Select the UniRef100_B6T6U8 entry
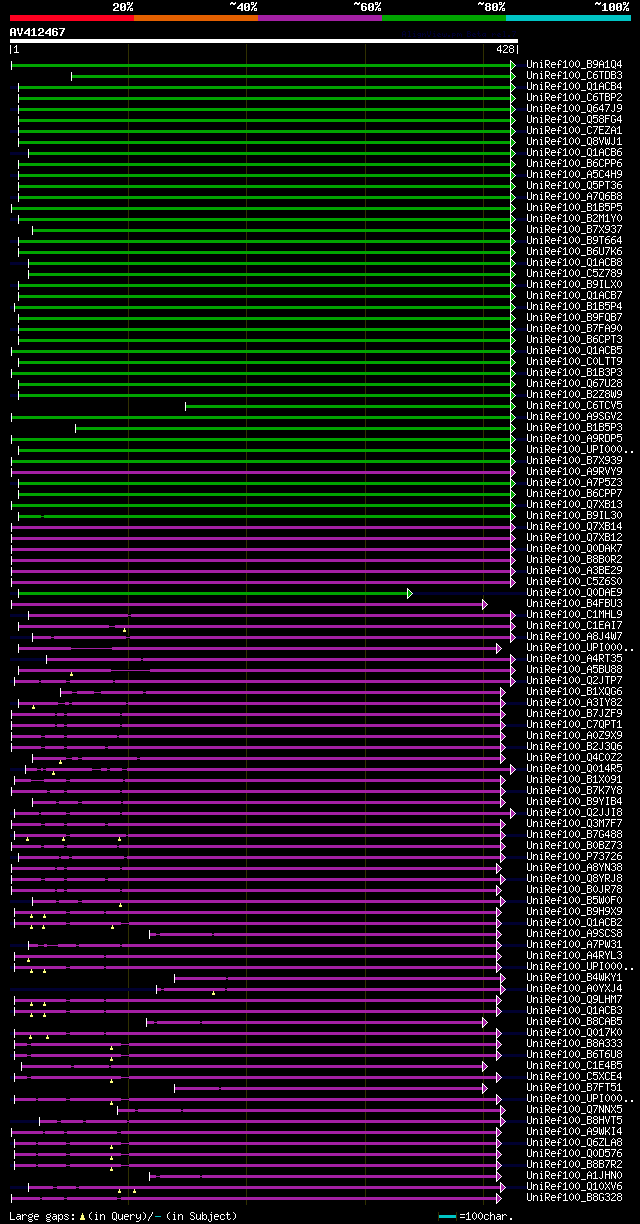Screen dimensions: 640x1224 tap(574, 1054)
